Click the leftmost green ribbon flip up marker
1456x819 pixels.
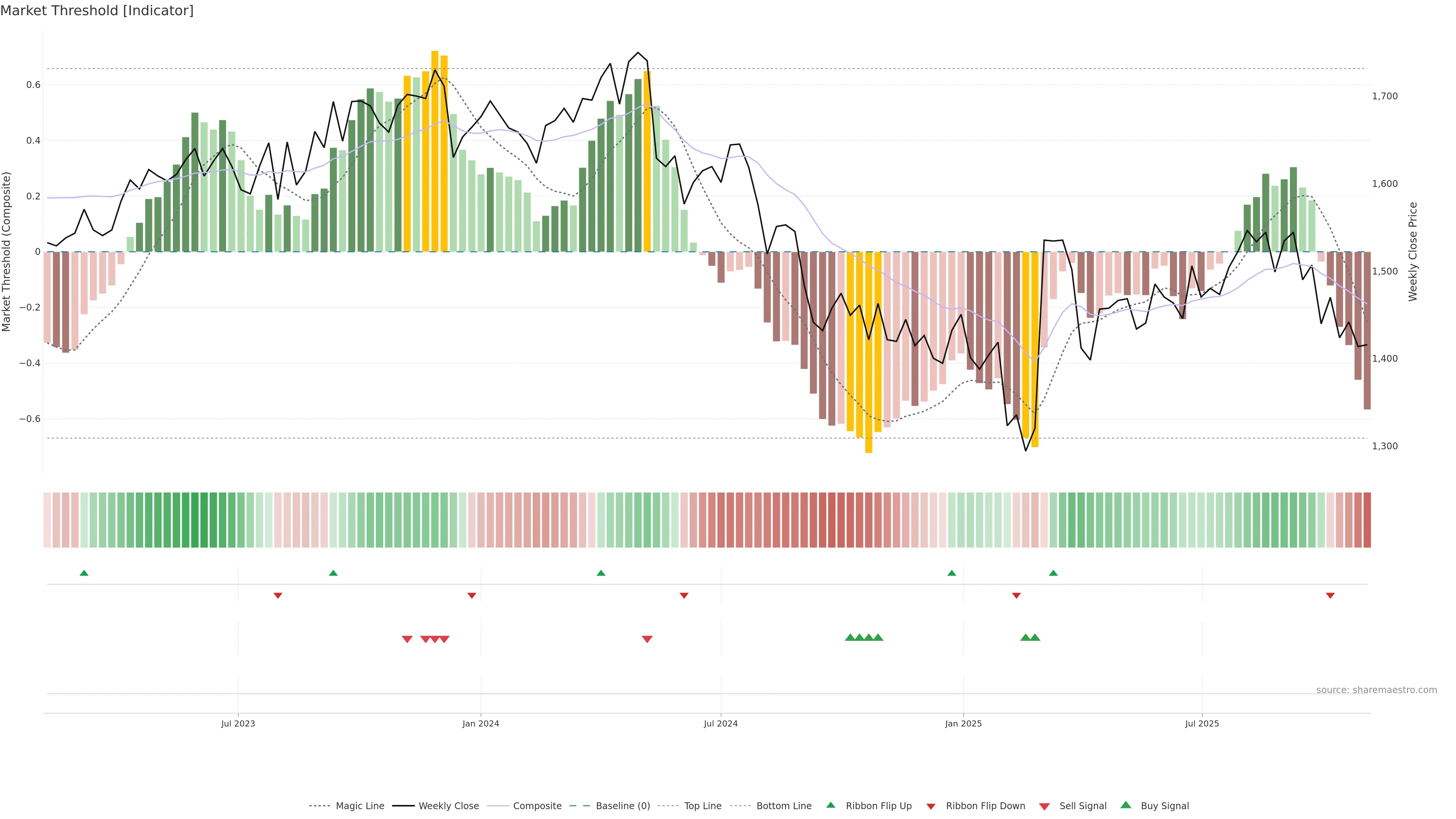[x=84, y=573]
